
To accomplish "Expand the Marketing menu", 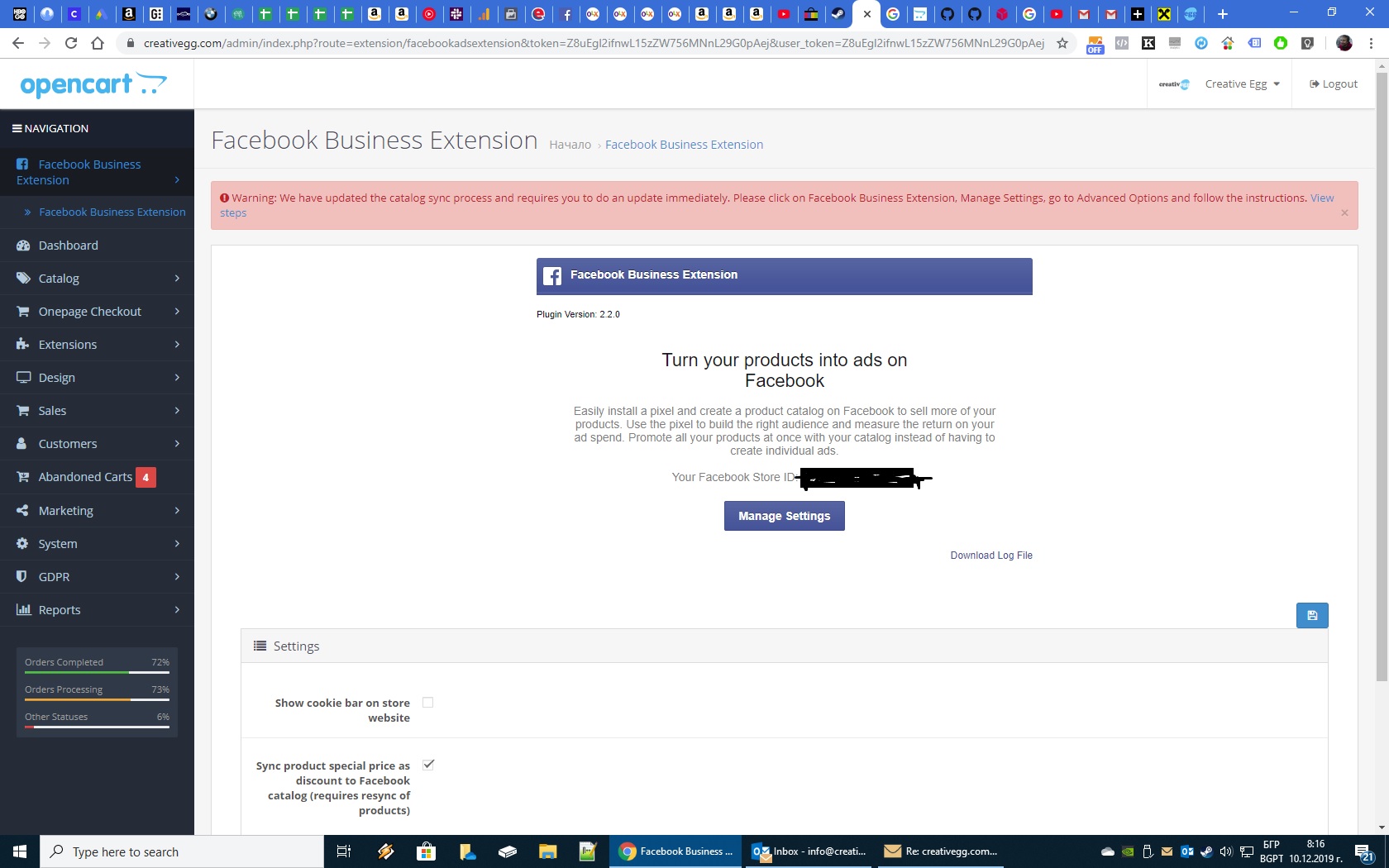I will pos(97,511).
